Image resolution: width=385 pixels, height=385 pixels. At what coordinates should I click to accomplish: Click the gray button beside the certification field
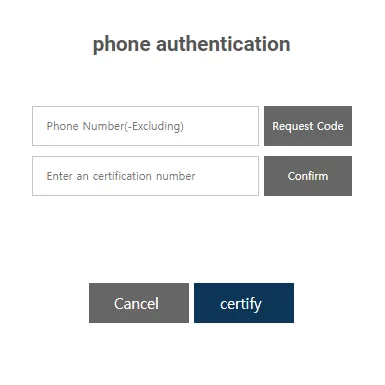308,176
